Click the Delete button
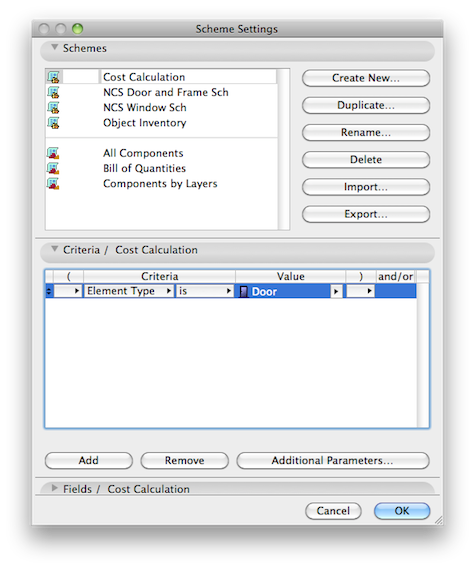The image size is (475, 569). point(366,160)
